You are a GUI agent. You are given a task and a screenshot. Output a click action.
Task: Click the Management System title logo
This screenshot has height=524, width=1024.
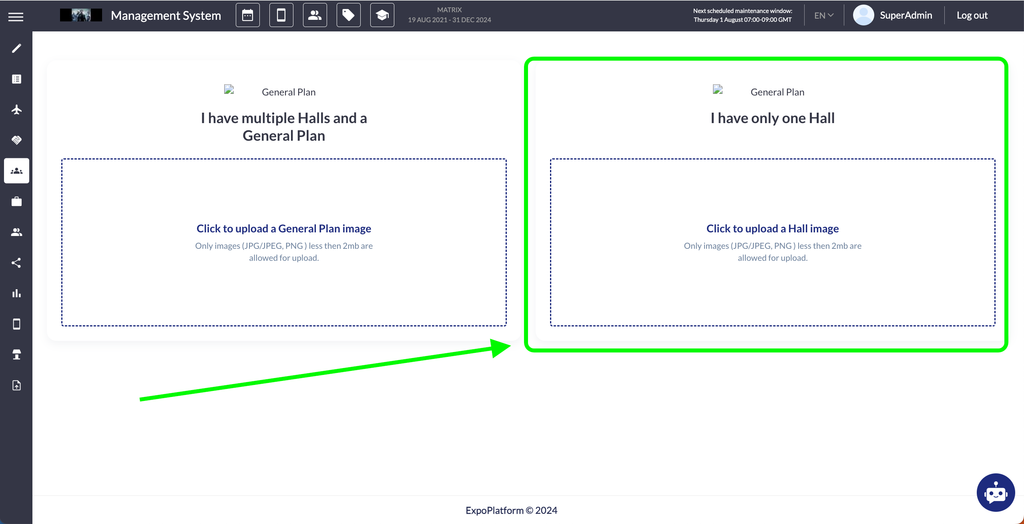(x=165, y=16)
